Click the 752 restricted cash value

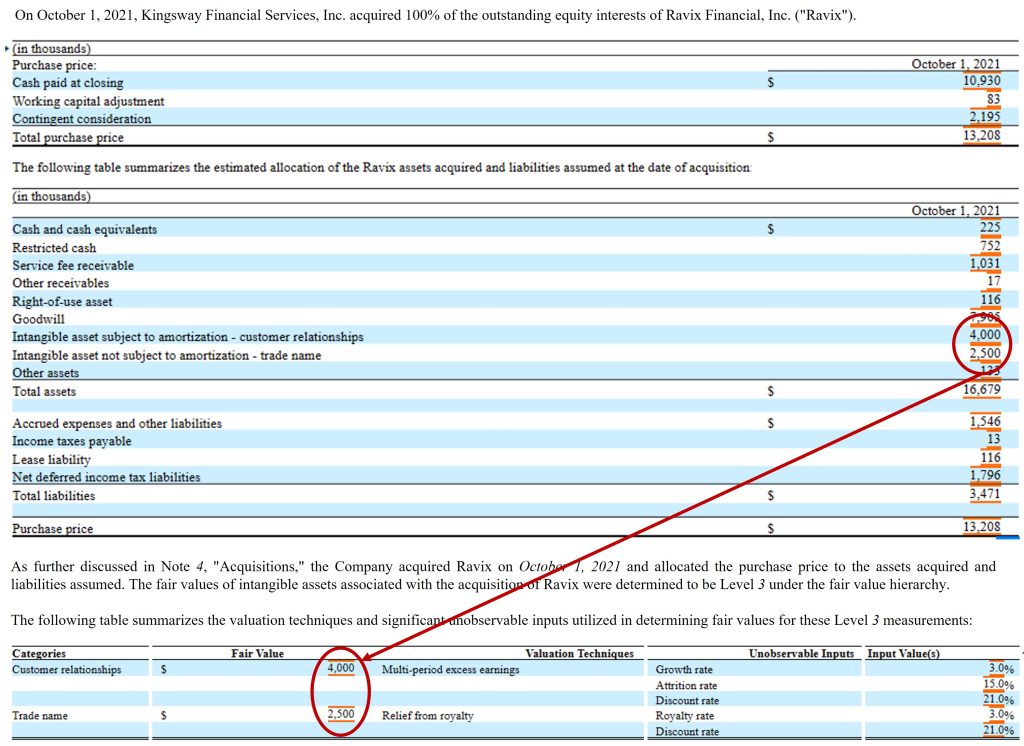tap(990, 246)
